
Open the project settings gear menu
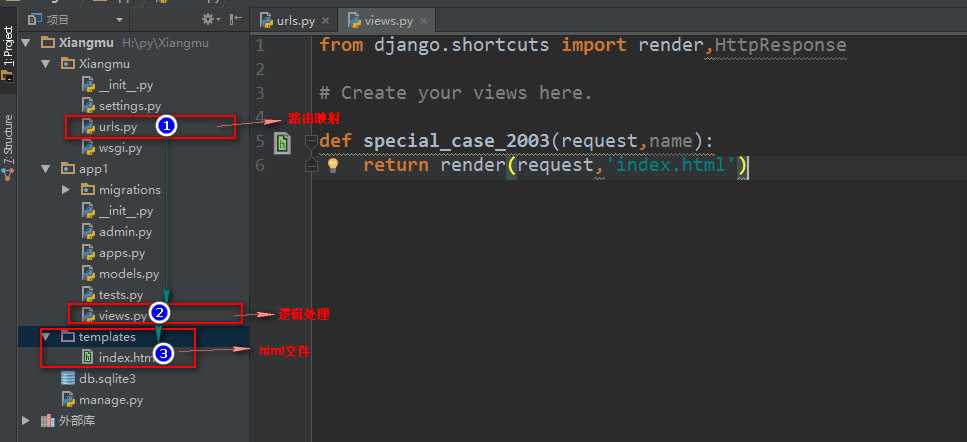[210, 19]
